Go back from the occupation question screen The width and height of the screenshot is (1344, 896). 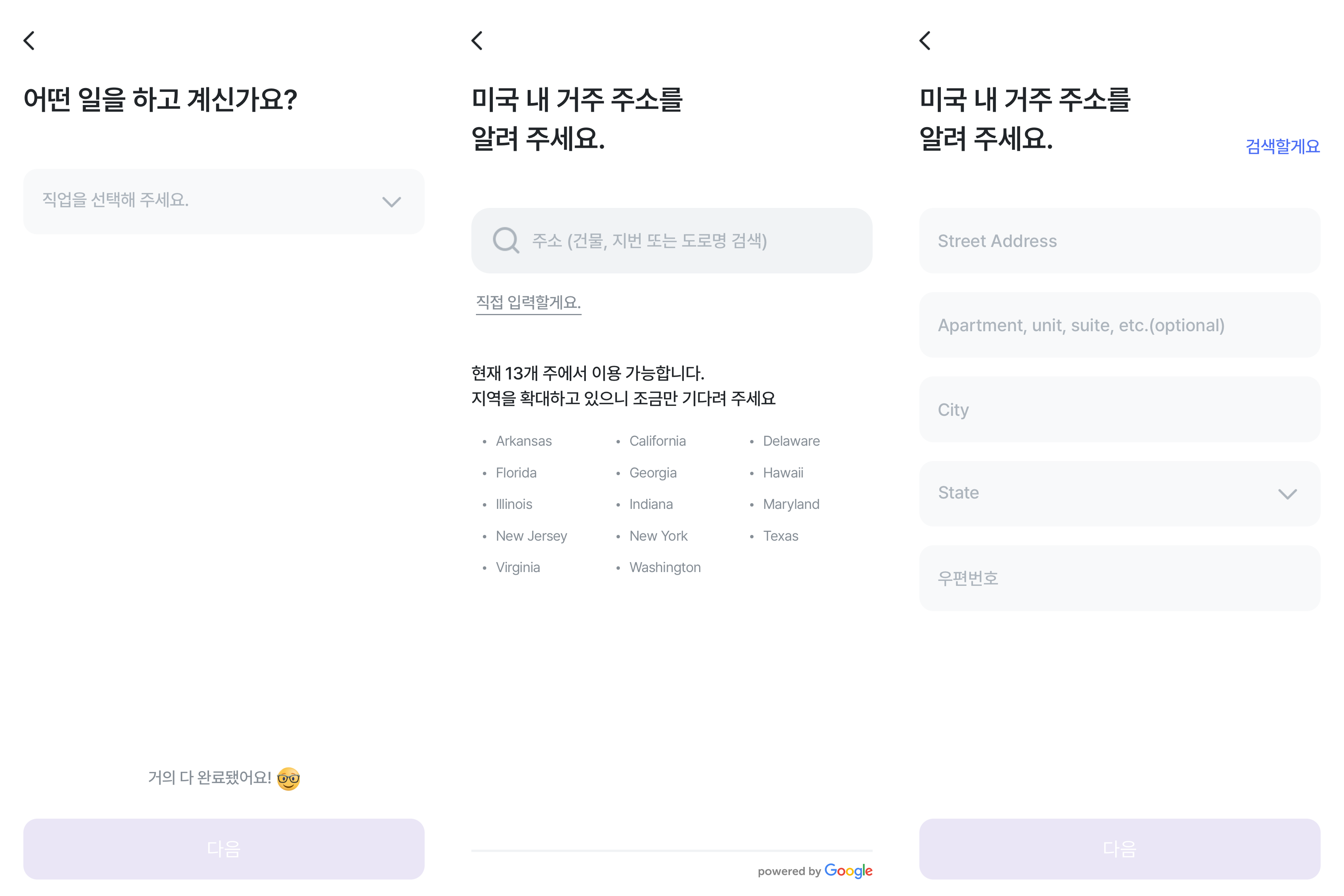point(29,41)
